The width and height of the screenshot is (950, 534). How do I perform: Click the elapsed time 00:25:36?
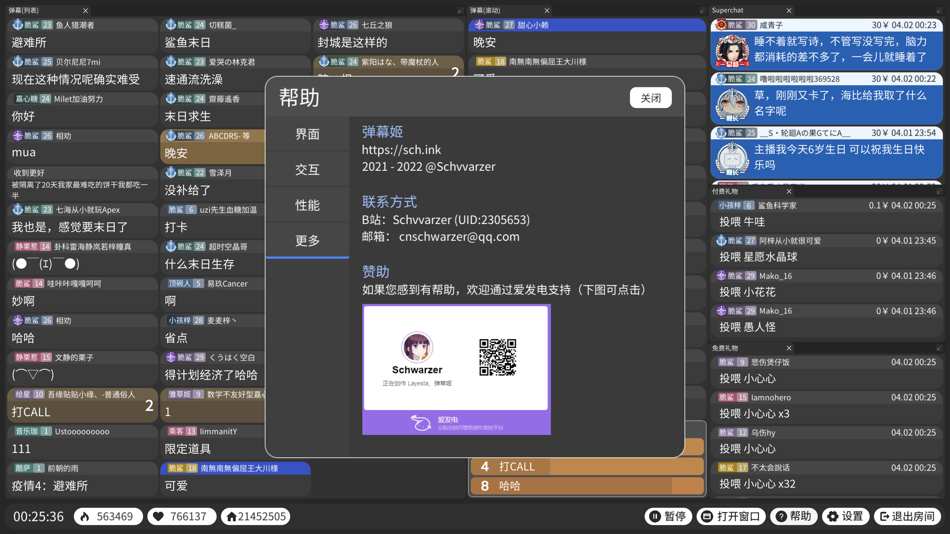click(38, 516)
